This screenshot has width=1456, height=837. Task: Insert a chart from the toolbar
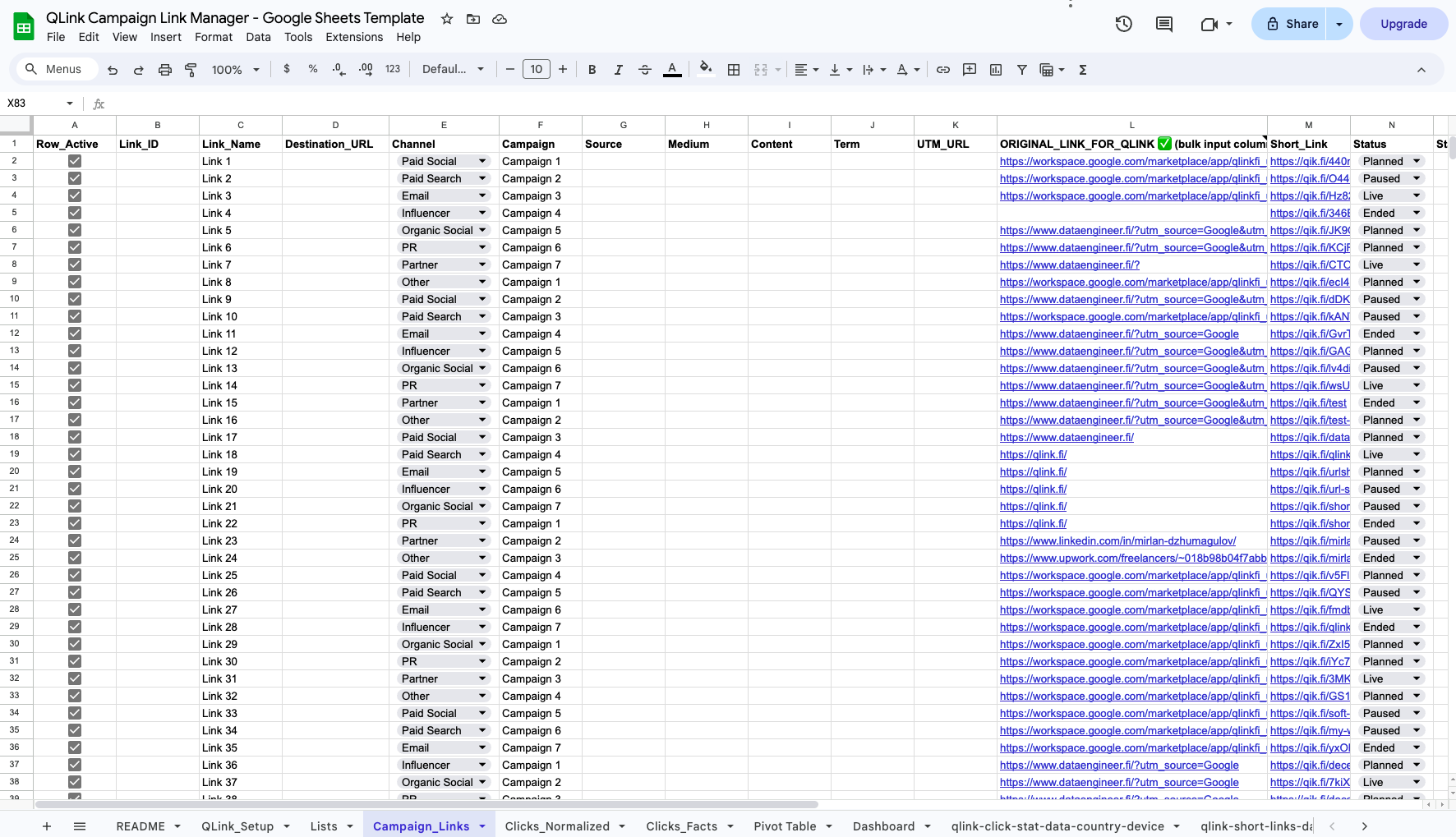pos(995,70)
